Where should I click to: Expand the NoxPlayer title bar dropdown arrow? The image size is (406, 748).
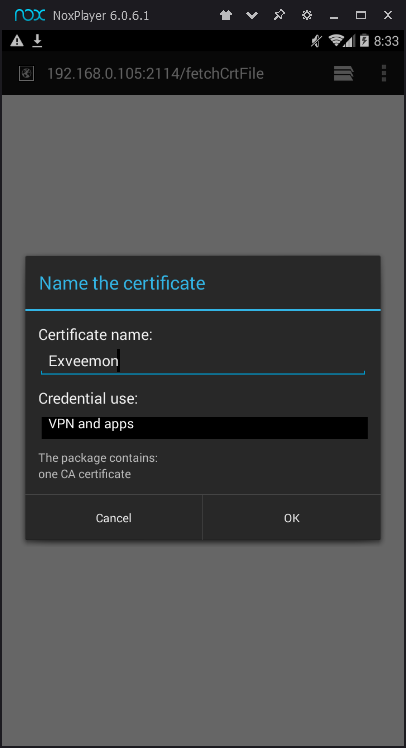pyautogui.click(x=252, y=15)
